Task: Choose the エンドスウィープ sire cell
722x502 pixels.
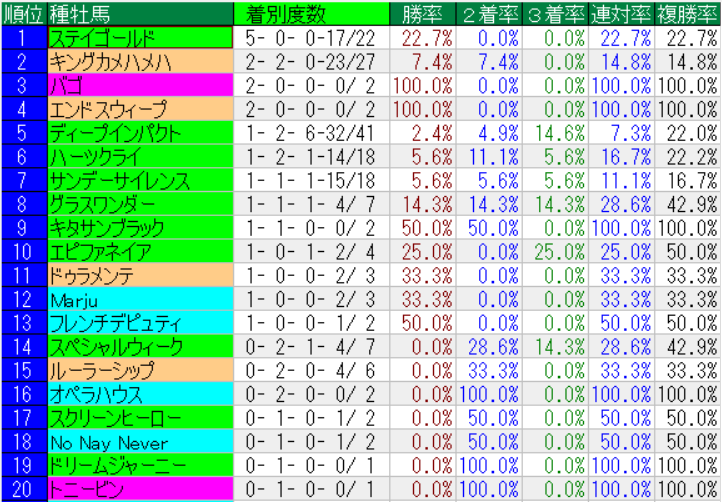Action: (x=140, y=109)
